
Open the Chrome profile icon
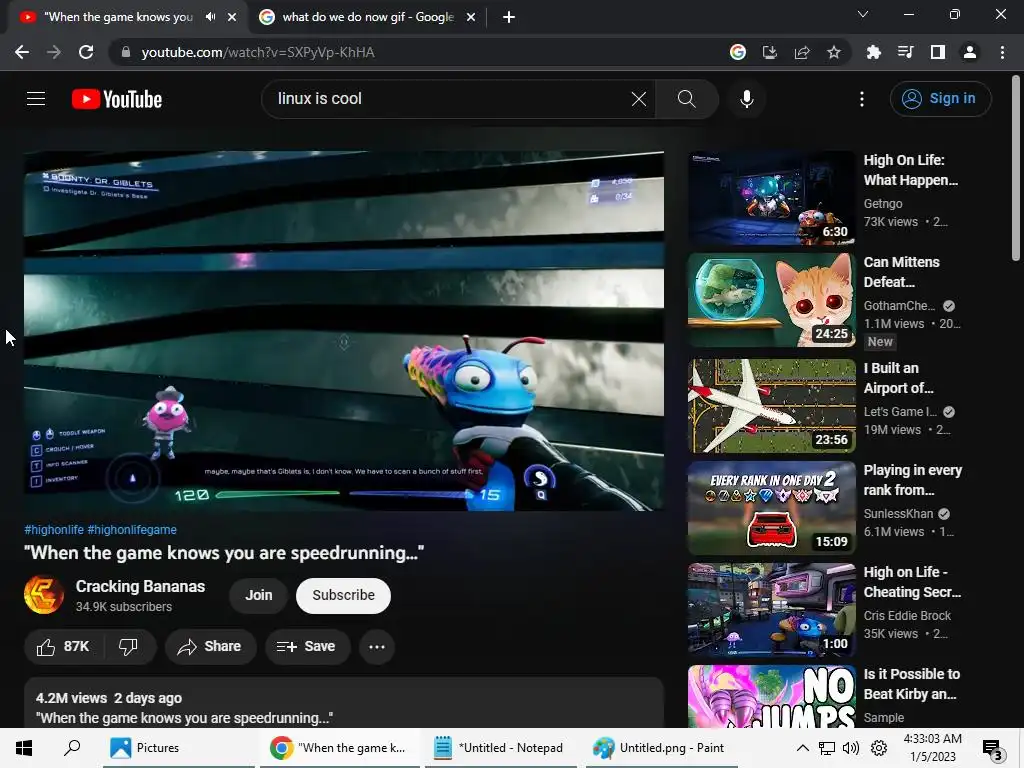(970, 52)
